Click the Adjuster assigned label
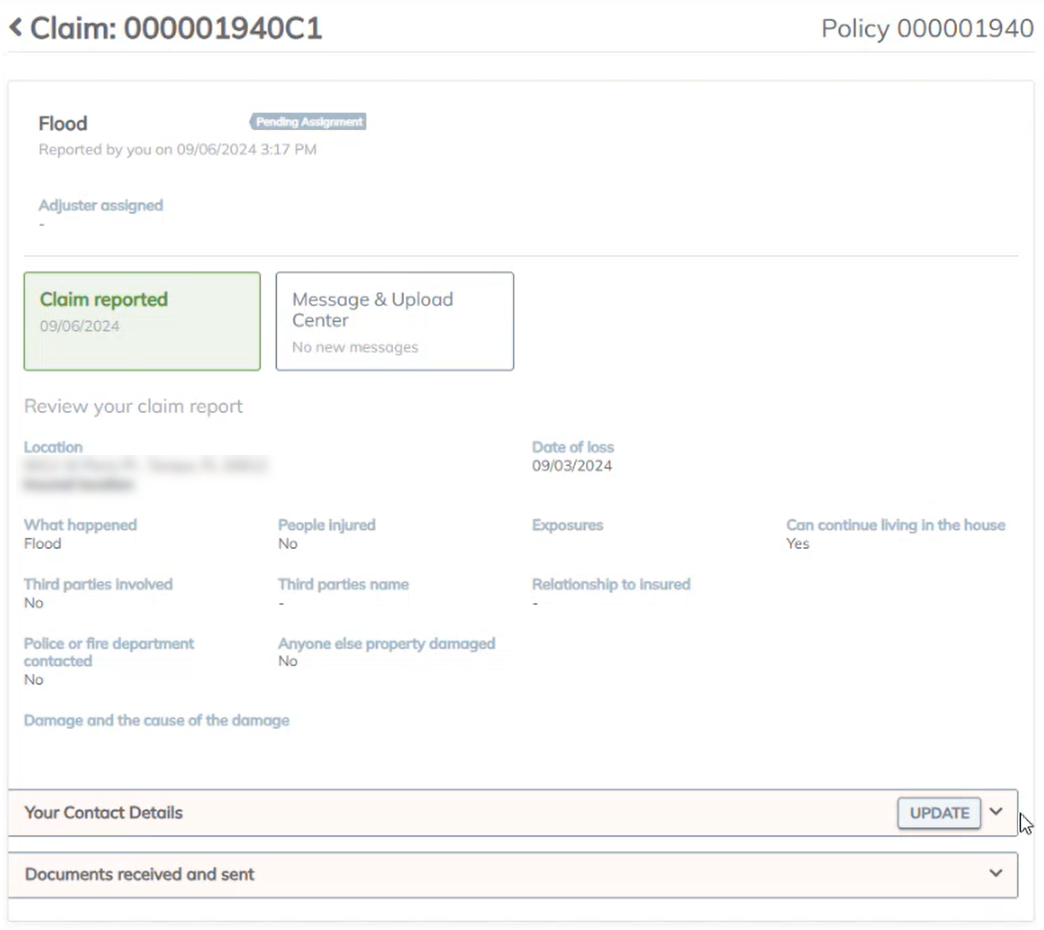The image size is (1044, 930). pos(100,205)
